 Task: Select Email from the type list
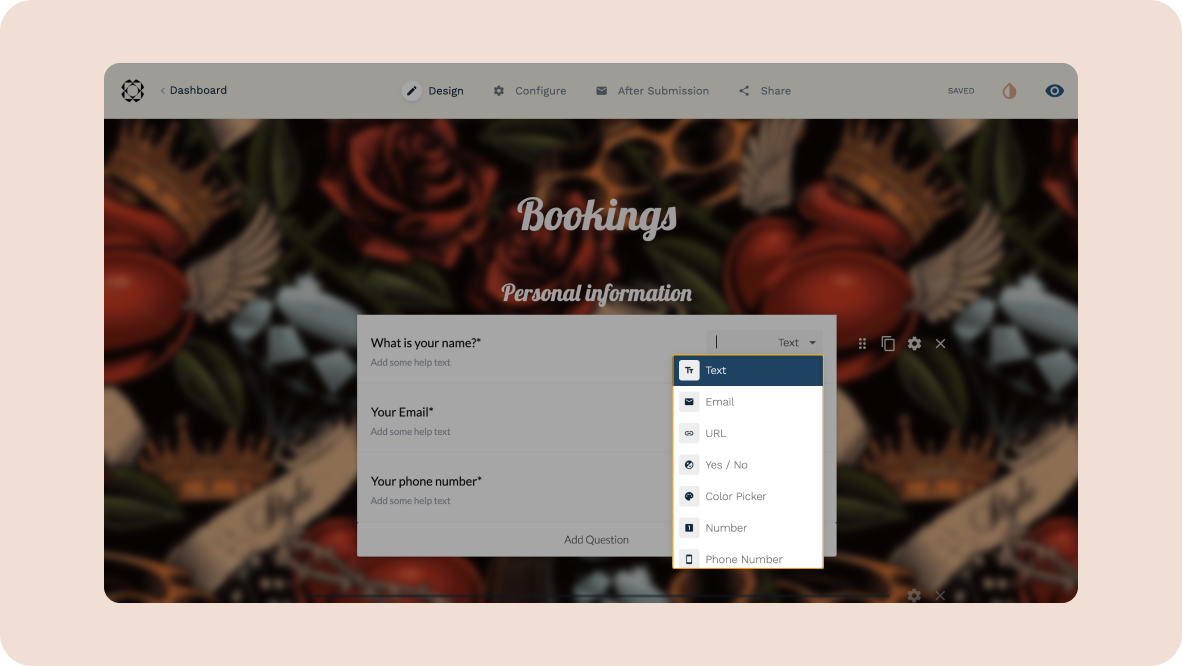[x=748, y=402]
